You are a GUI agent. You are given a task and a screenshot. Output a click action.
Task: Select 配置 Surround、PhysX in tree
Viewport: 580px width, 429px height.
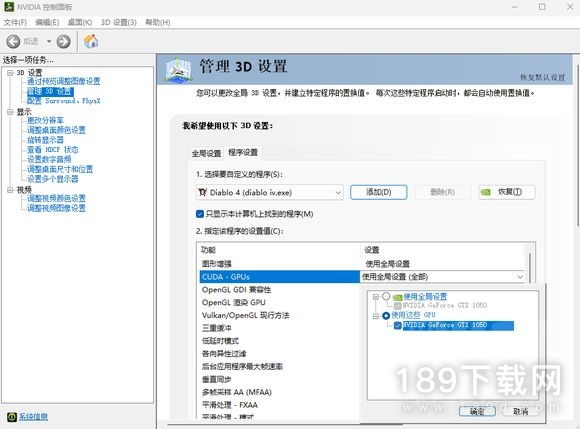pos(64,101)
